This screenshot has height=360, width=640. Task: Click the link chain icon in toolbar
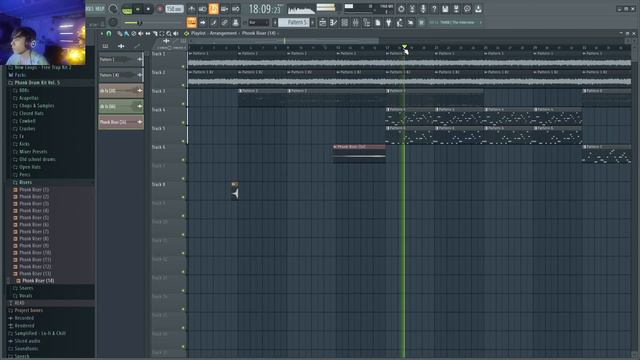point(224,22)
